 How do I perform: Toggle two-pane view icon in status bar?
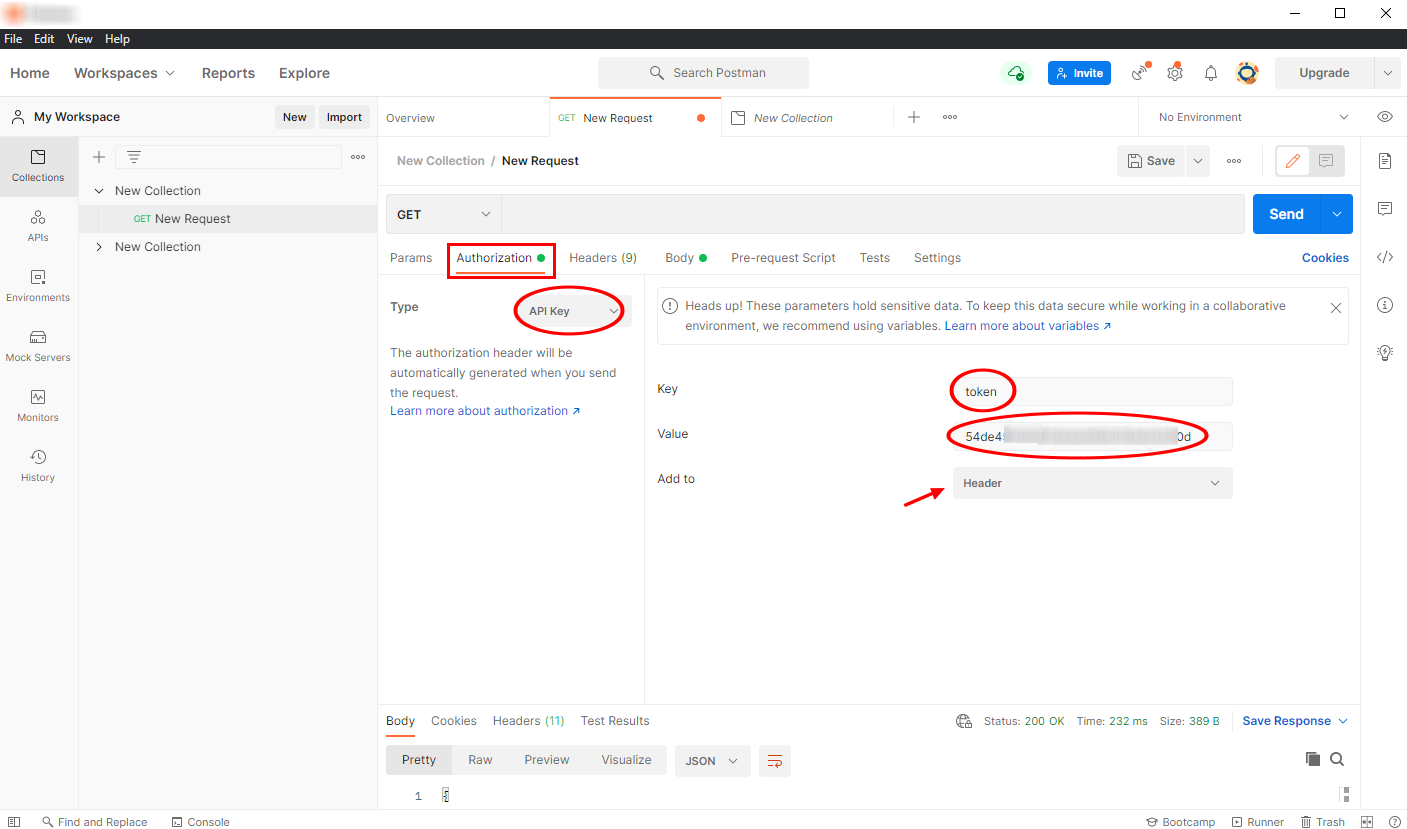click(1367, 822)
